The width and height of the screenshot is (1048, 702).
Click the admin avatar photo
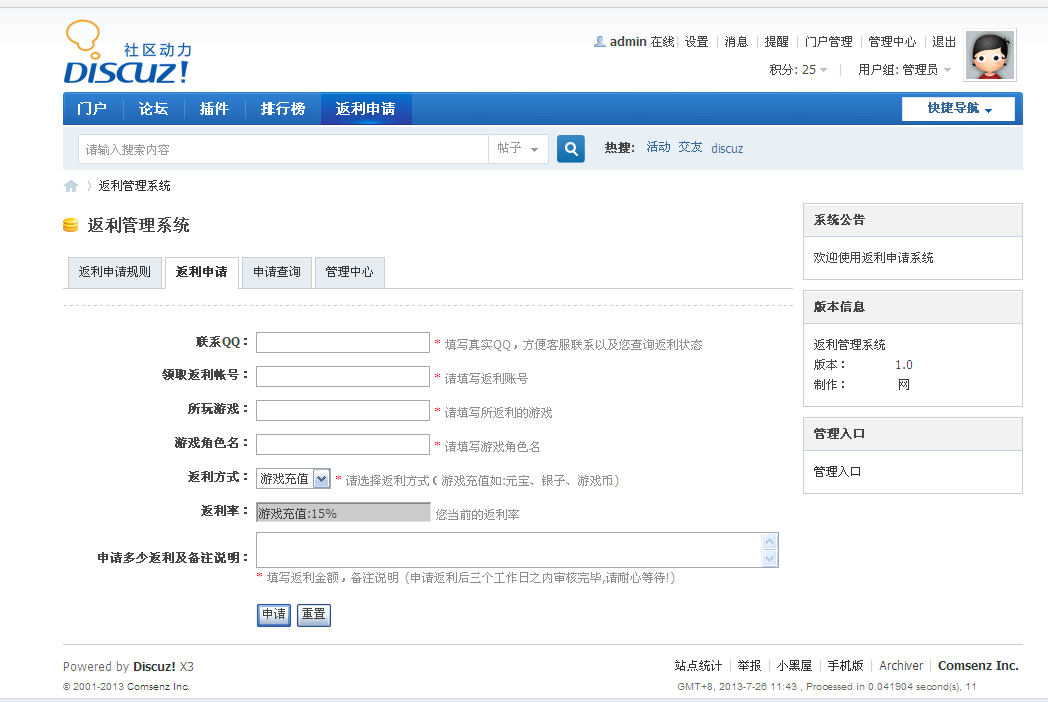point(989,55)
